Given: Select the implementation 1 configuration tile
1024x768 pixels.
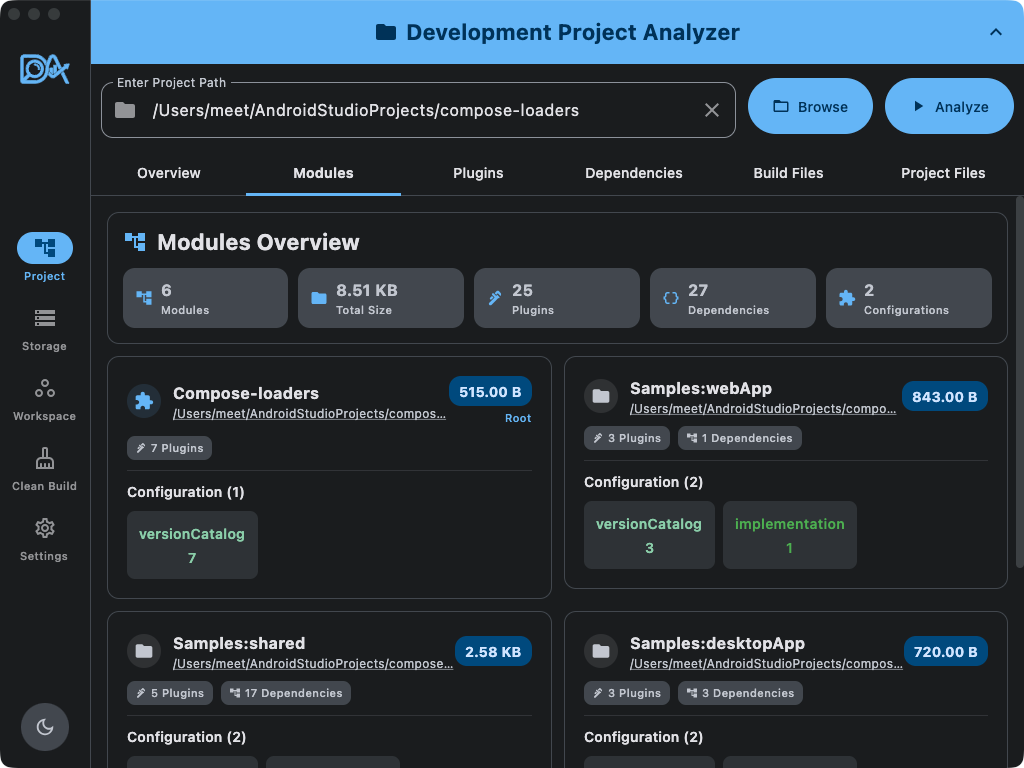Looking at the screenshot, I should 790,535.
